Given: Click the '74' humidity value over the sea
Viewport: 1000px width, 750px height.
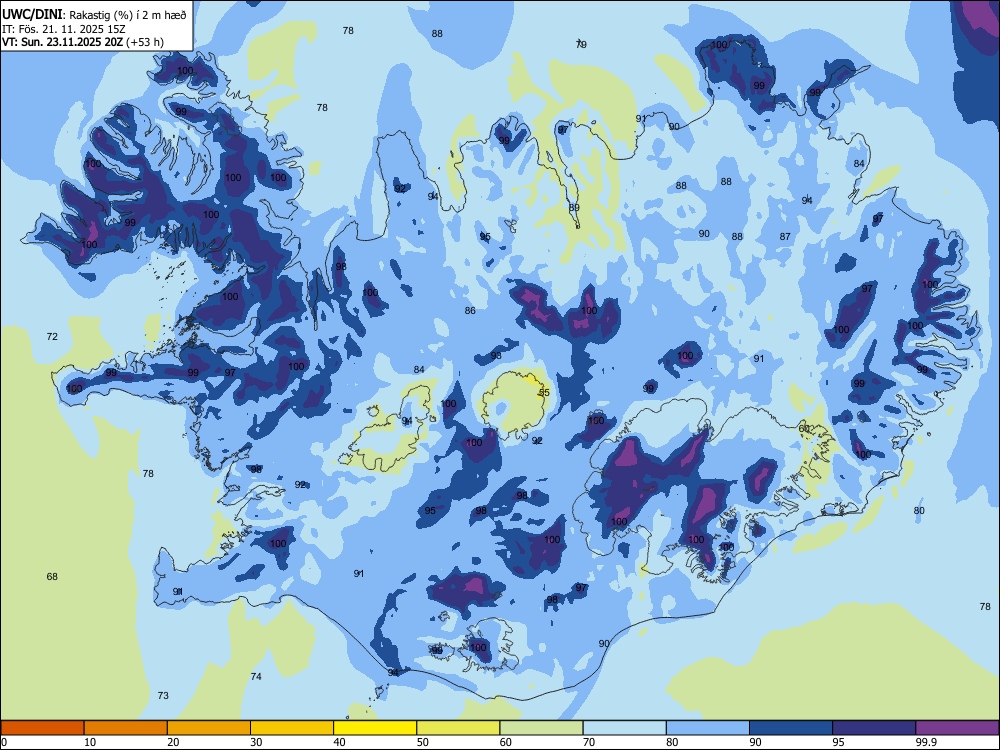Looking at the screenshot, I should click(x=256, y=676).
